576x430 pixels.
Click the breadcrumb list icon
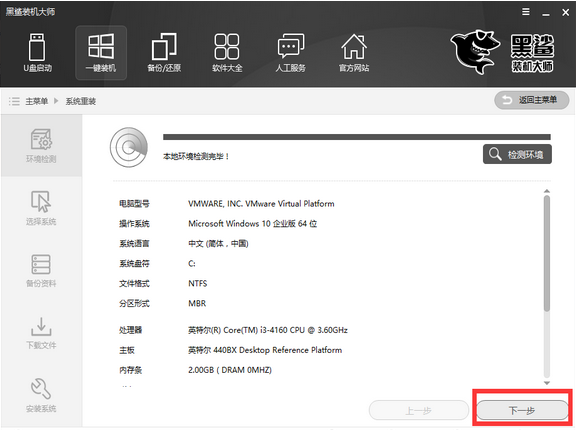pyautogui.click(x=14, y=101)
